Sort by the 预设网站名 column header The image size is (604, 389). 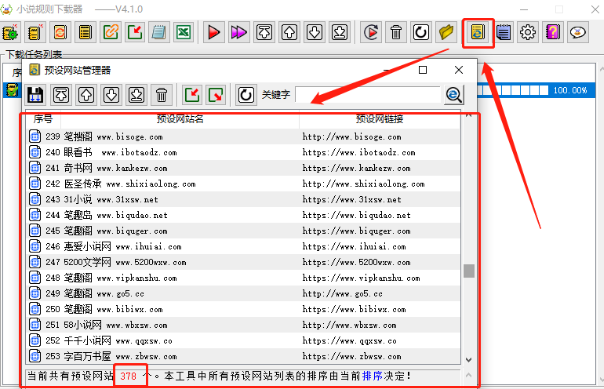coord(180,119)
